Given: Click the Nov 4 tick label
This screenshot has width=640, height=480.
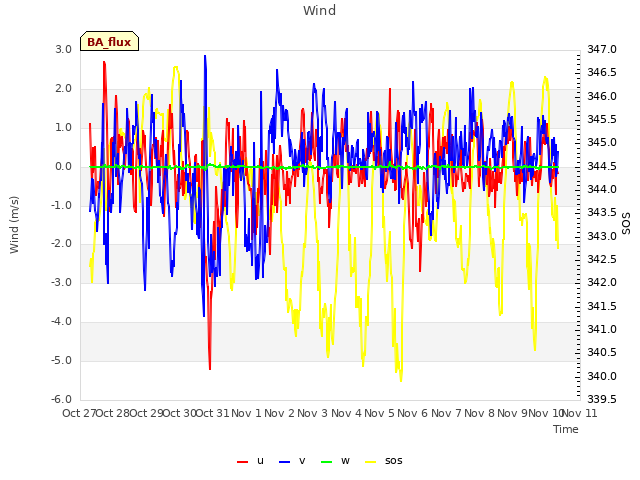Looking at the screenshot, I should tap(346, 413).
